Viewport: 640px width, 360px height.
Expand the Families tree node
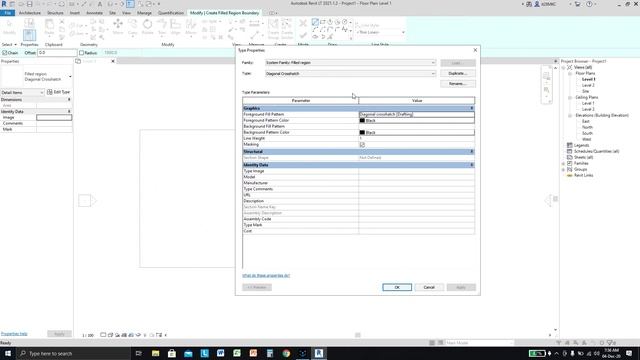564,163
